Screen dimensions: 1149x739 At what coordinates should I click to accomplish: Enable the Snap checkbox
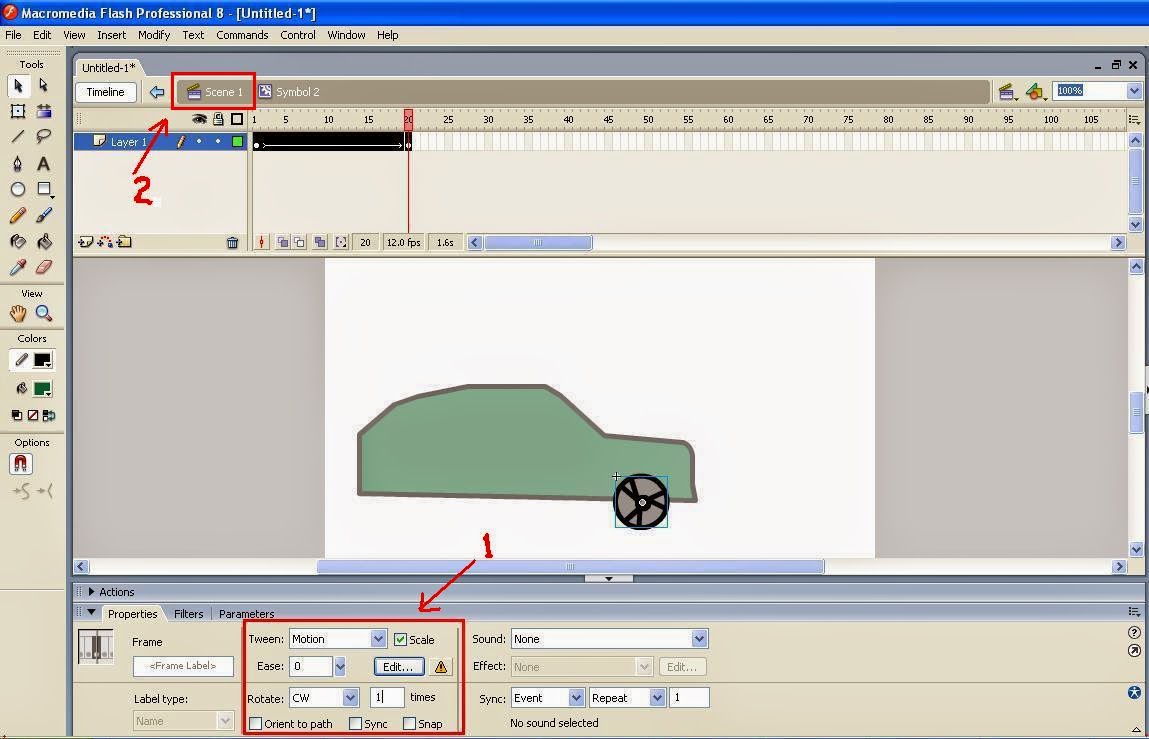tap(410, 724)
